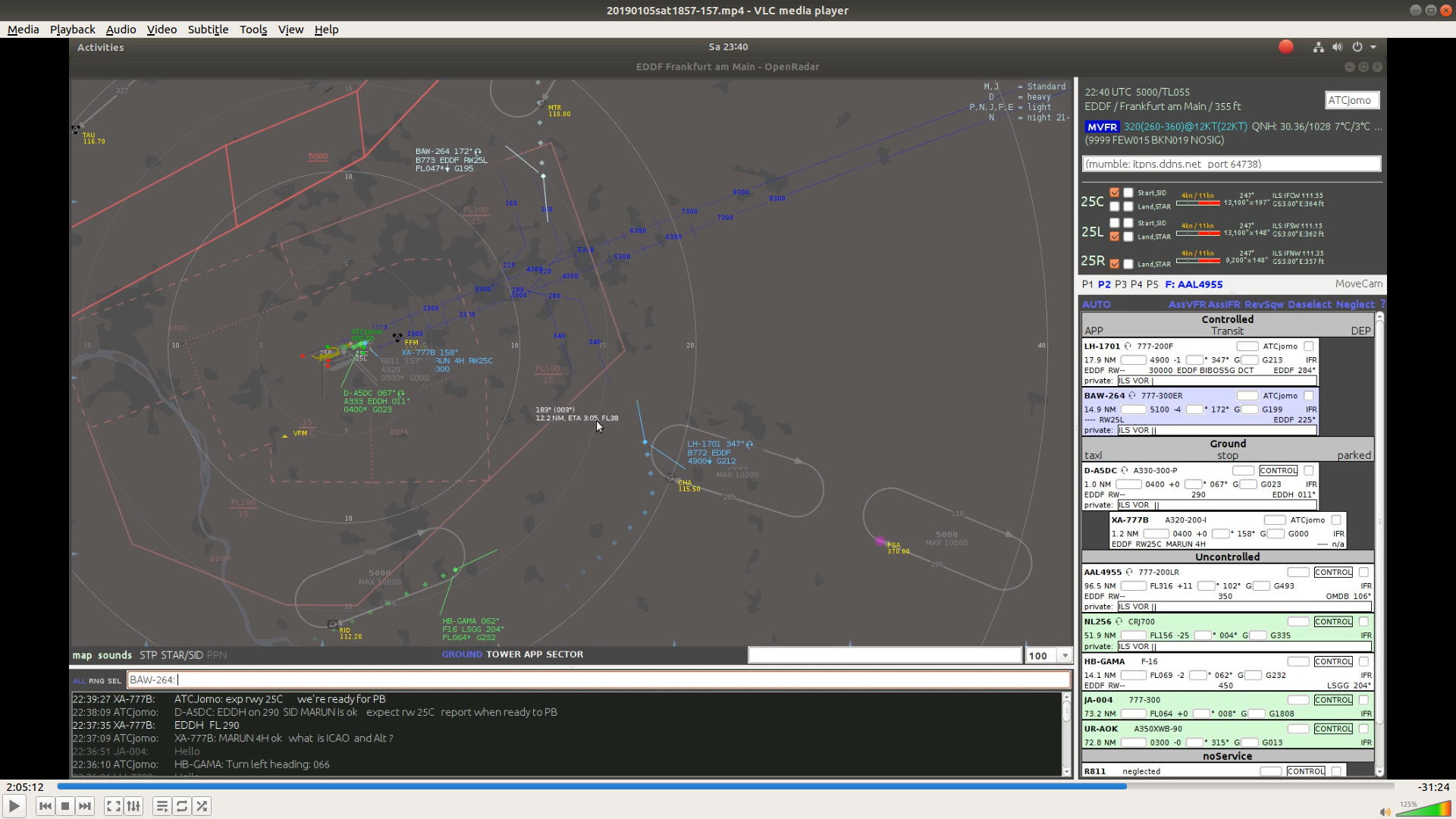Click the Deselect link in strip header
This screenshot has width=1456, height=819.
[x=1310, y=304]
